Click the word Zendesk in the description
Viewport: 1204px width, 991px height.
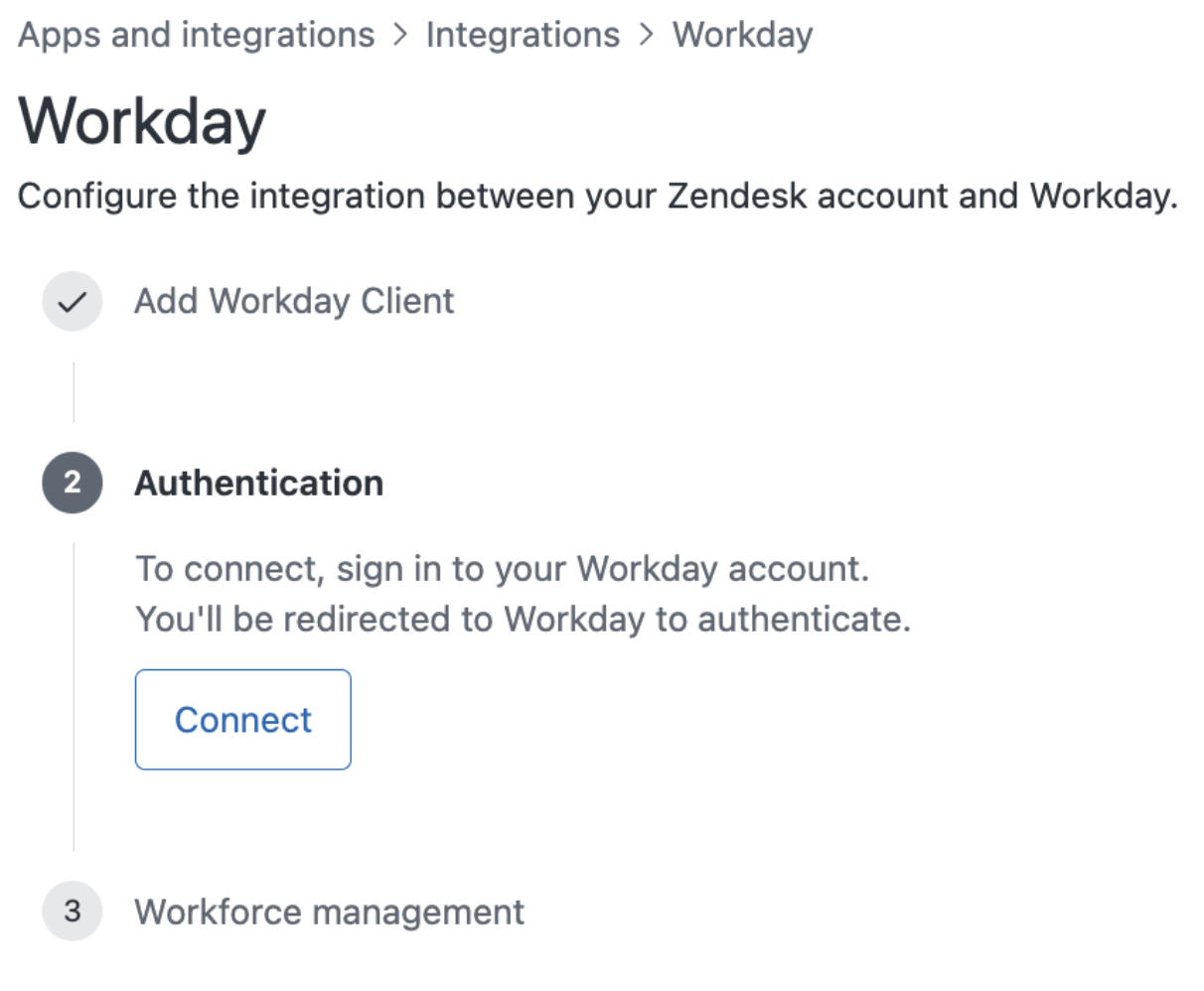pyautogui.click(x=737, y=196)
